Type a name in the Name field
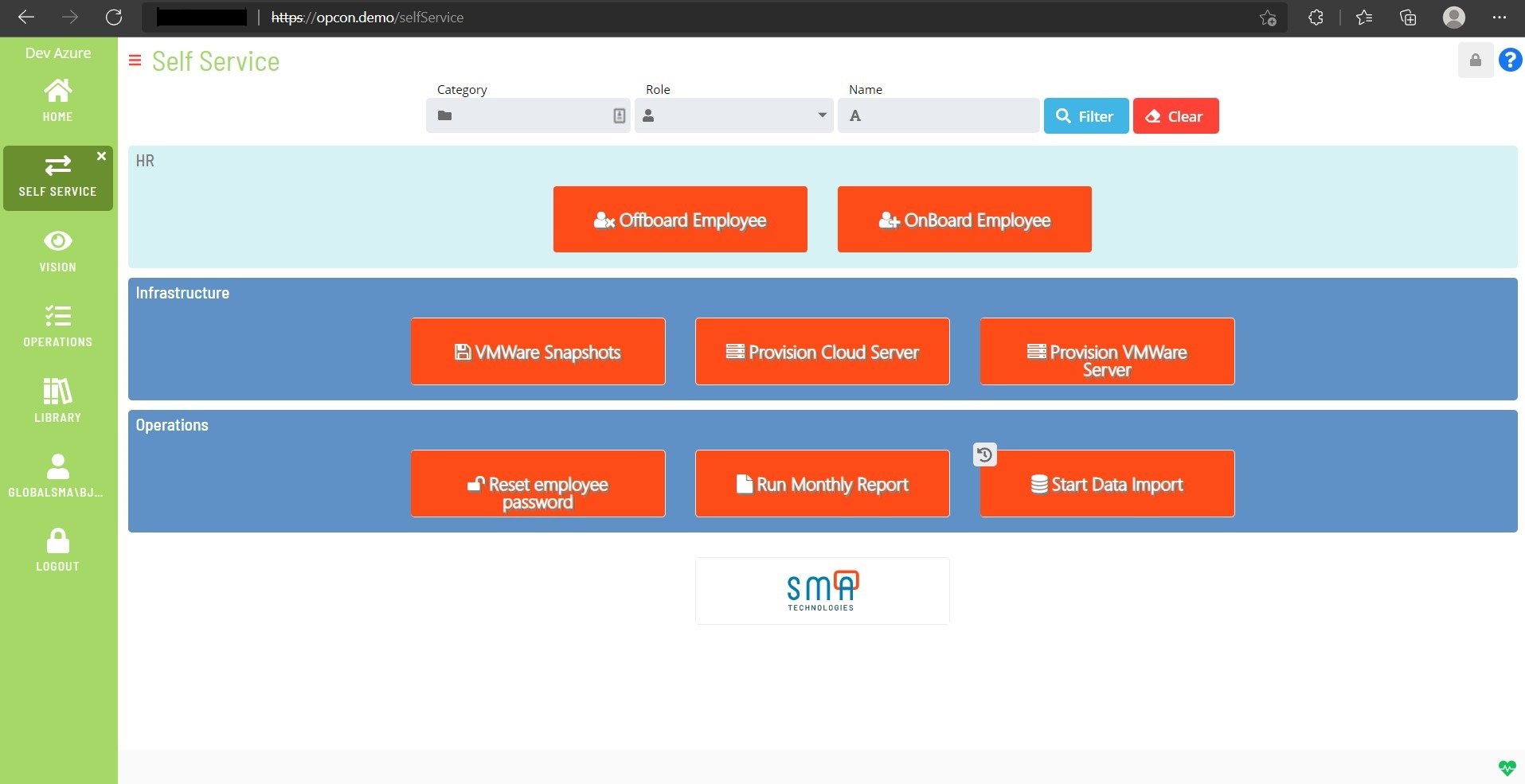1525x784 pixels. click(x=938, y=115)
